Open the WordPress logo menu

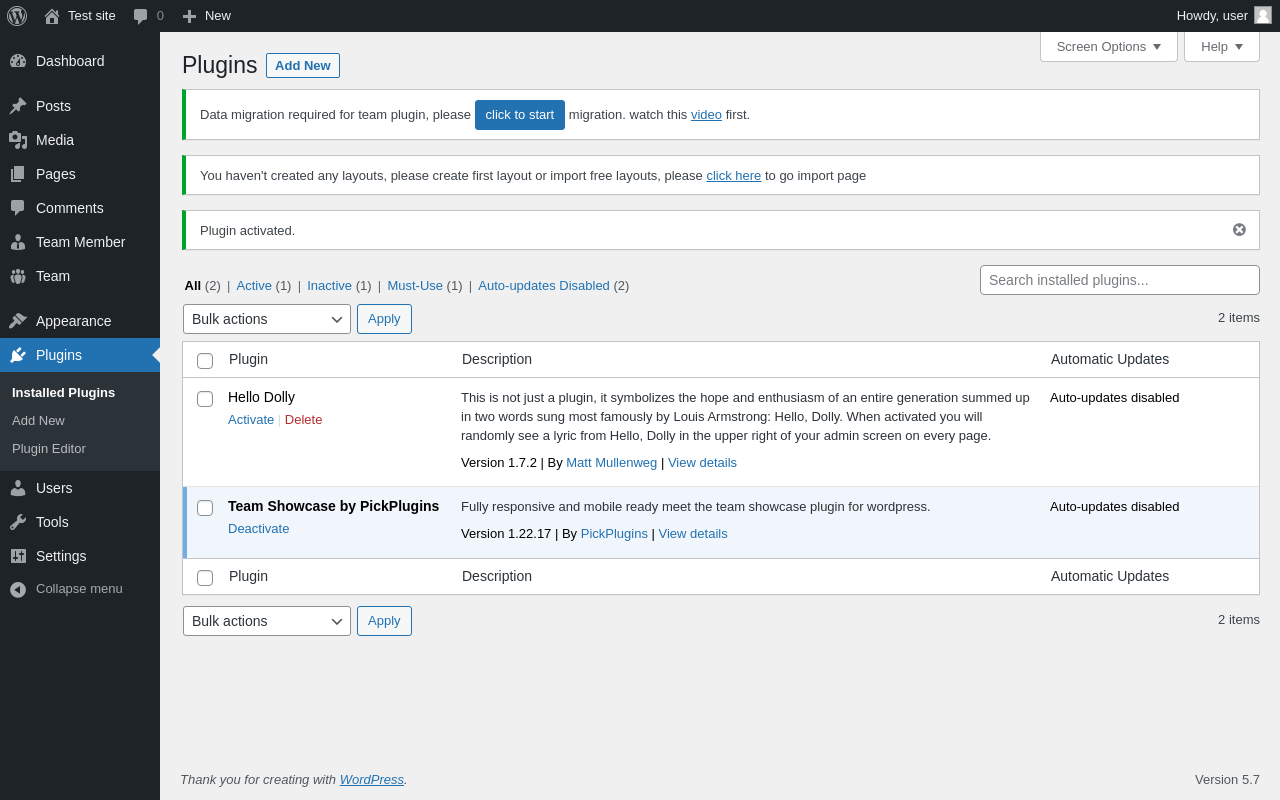(x=17, y=16)
